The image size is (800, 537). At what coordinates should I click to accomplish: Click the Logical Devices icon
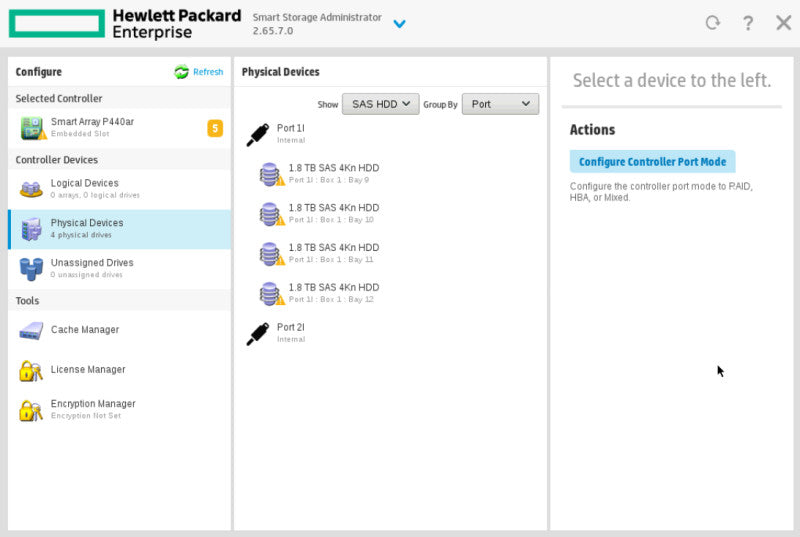[x=31, y=189]
